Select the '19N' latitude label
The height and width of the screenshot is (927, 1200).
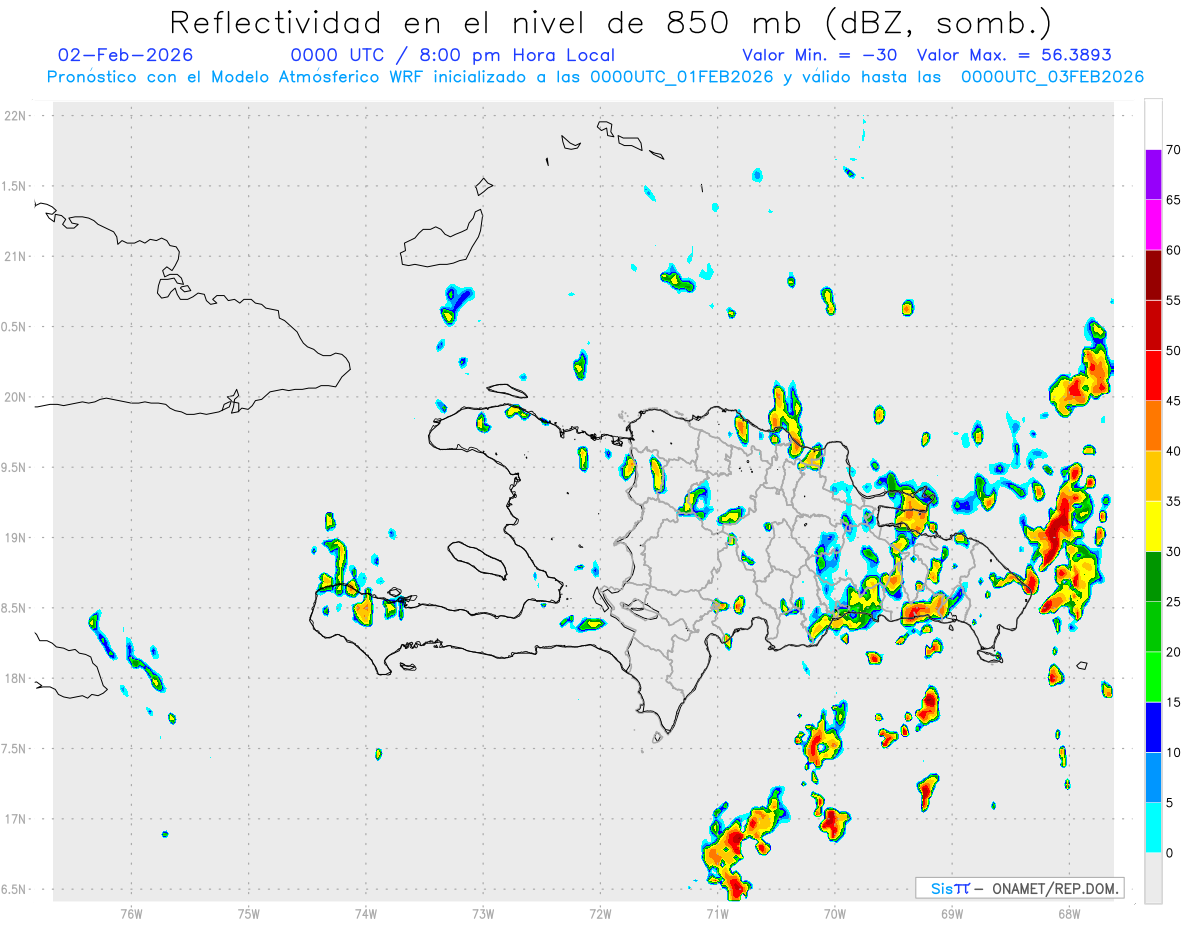coord(17,538)
